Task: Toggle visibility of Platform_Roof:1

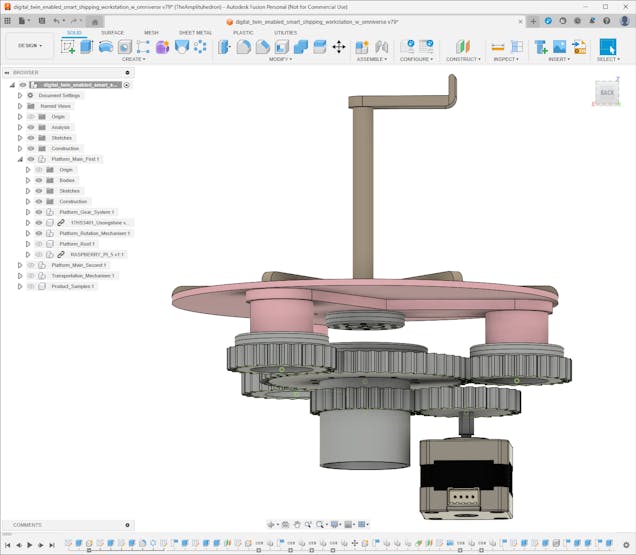Action: point(39,244)
